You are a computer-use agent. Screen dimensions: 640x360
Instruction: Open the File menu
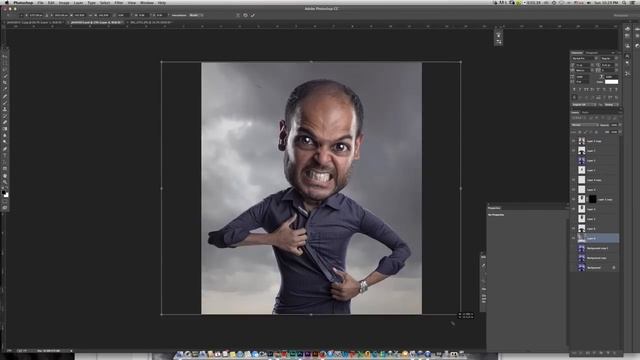click(40, 2)
